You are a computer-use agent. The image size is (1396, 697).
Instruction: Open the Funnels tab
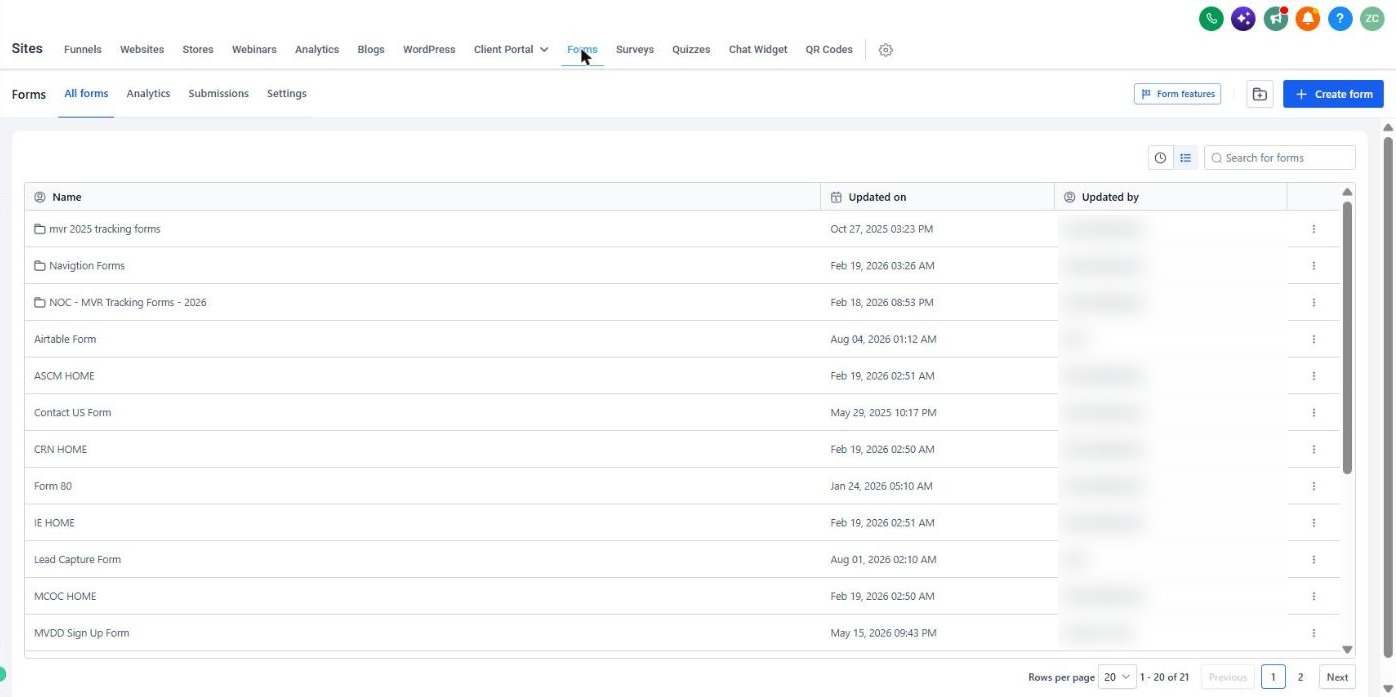pos(83,50)
